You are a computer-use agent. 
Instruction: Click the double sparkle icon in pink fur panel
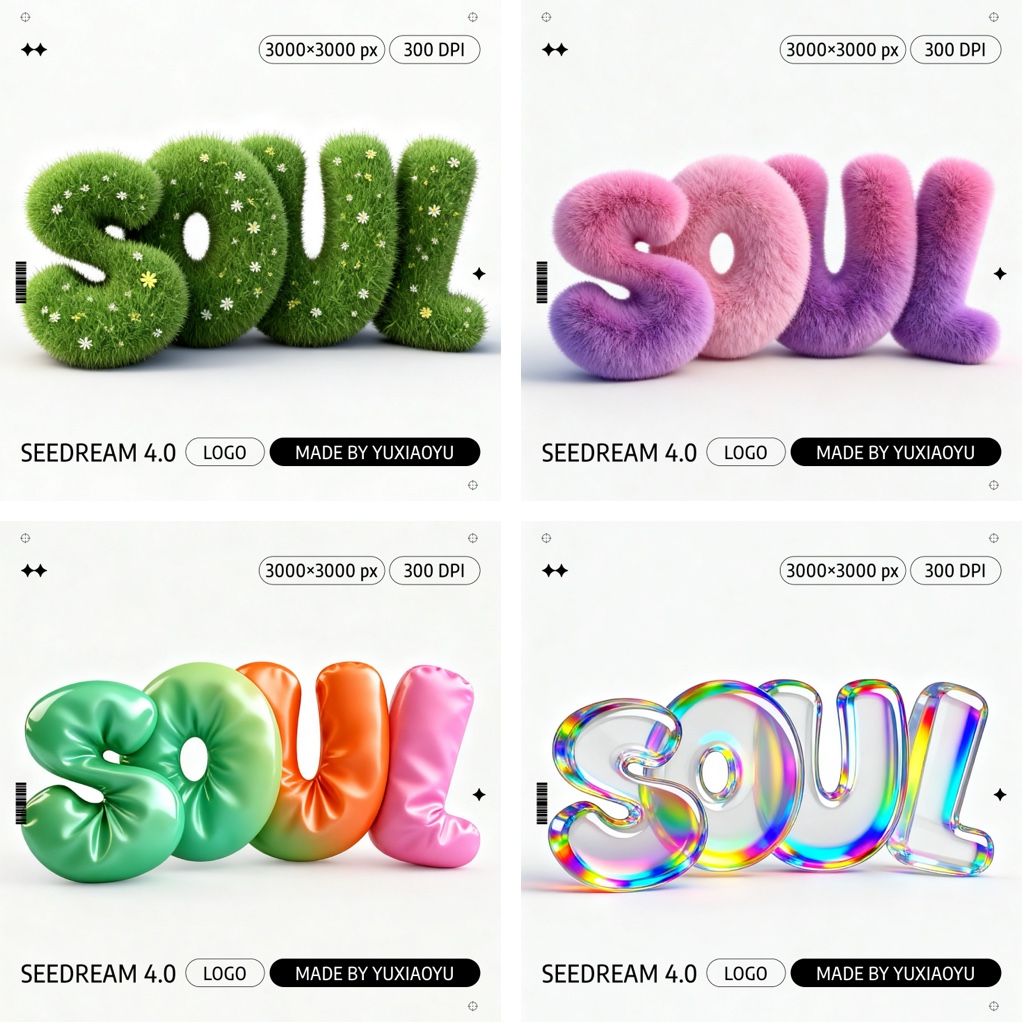[555, 50]
